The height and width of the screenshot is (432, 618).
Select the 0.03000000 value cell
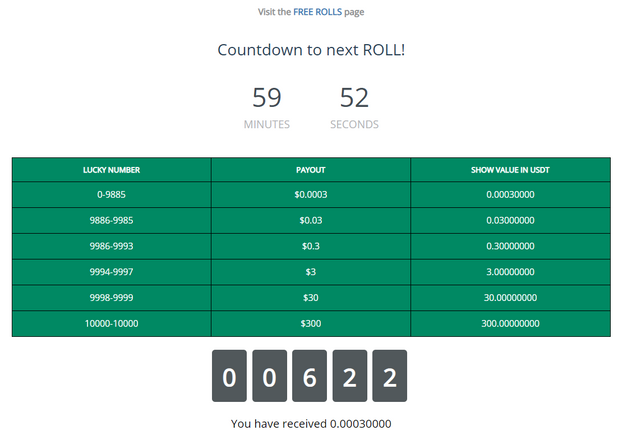[x=510, y=220]
